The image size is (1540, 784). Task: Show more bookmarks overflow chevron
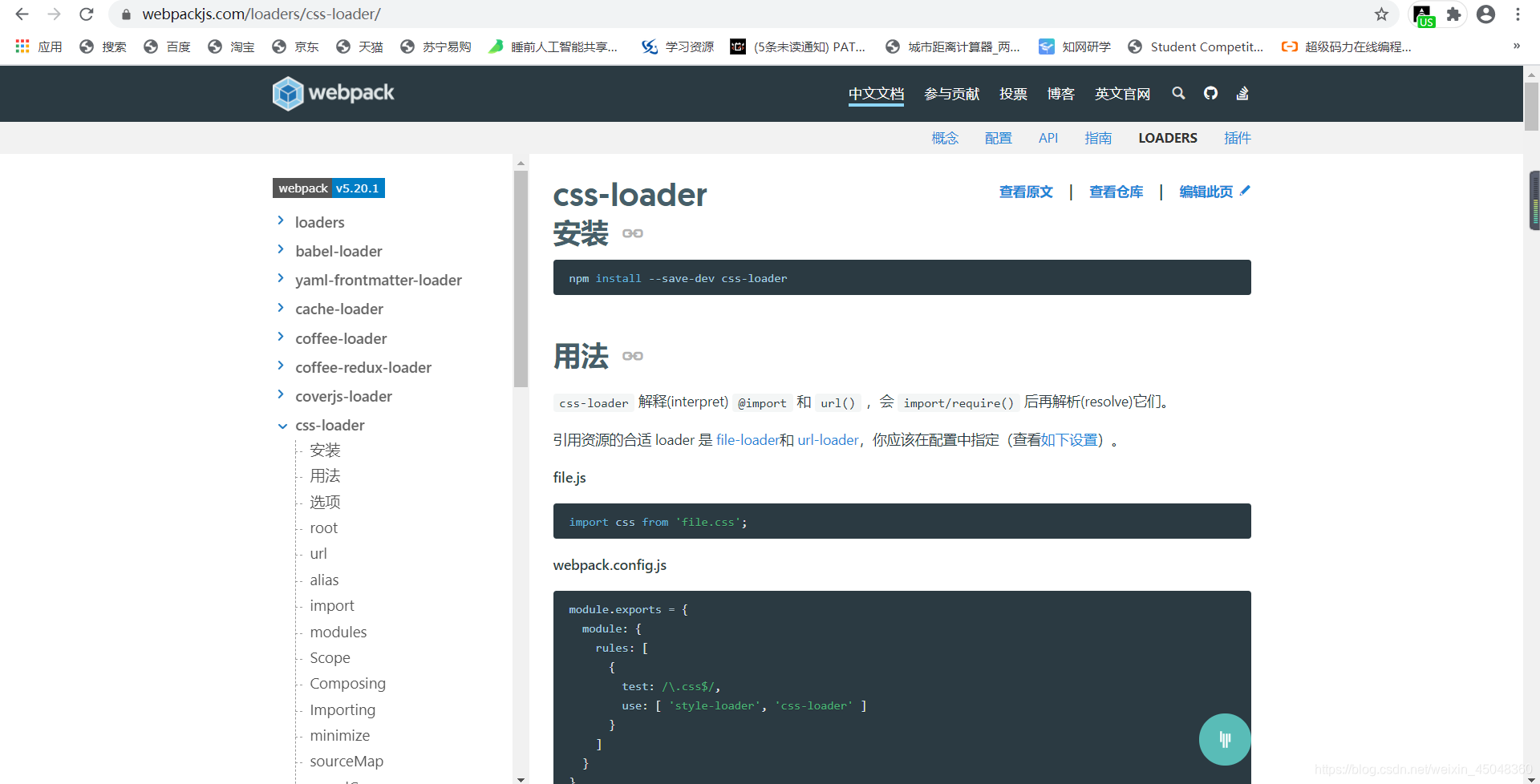(x=1517, y=46)
